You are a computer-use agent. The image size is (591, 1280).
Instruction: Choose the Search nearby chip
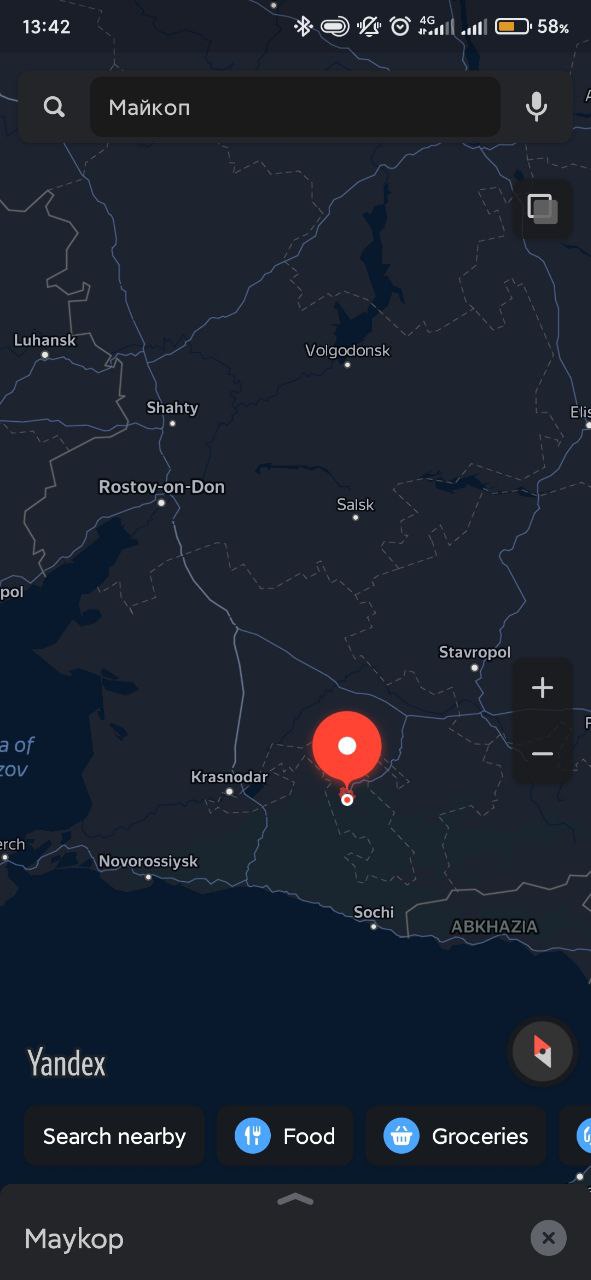pos(114,1136)
